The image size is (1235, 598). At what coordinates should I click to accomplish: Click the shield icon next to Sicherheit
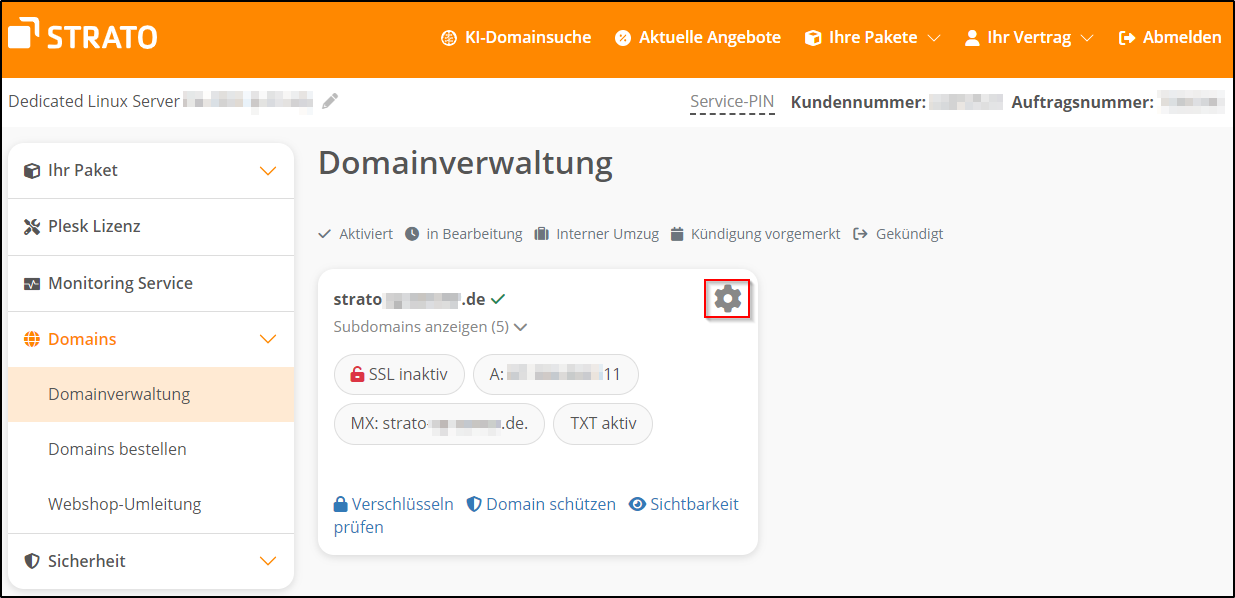pos(32,562)
